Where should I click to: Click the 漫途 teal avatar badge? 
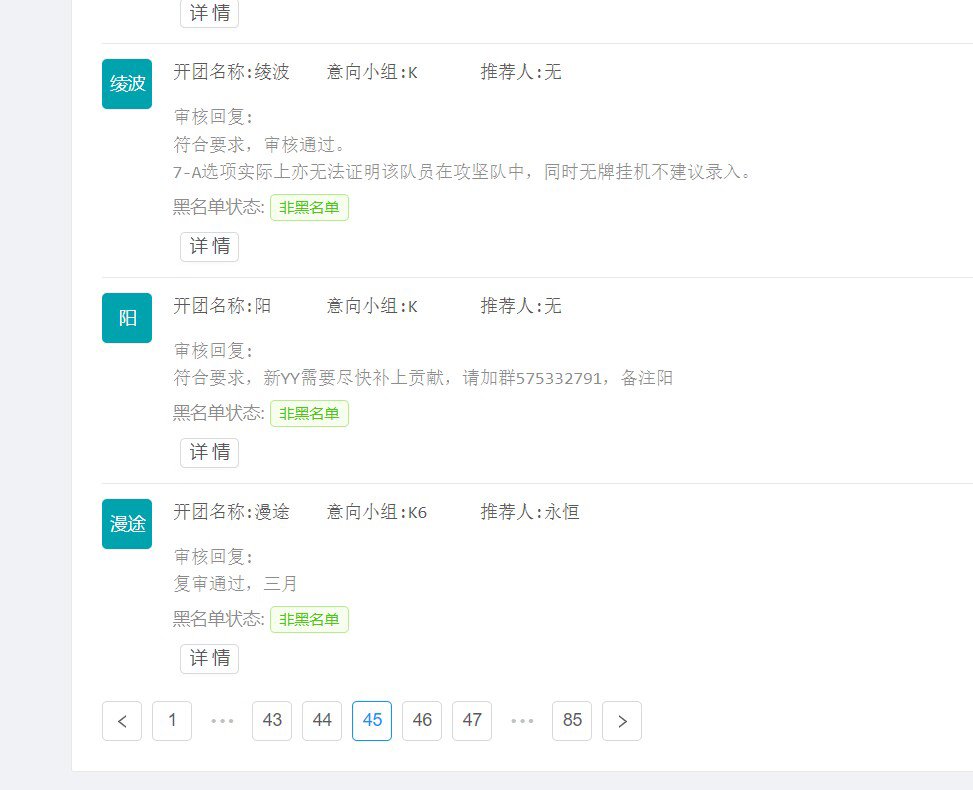tap(127, 524)
